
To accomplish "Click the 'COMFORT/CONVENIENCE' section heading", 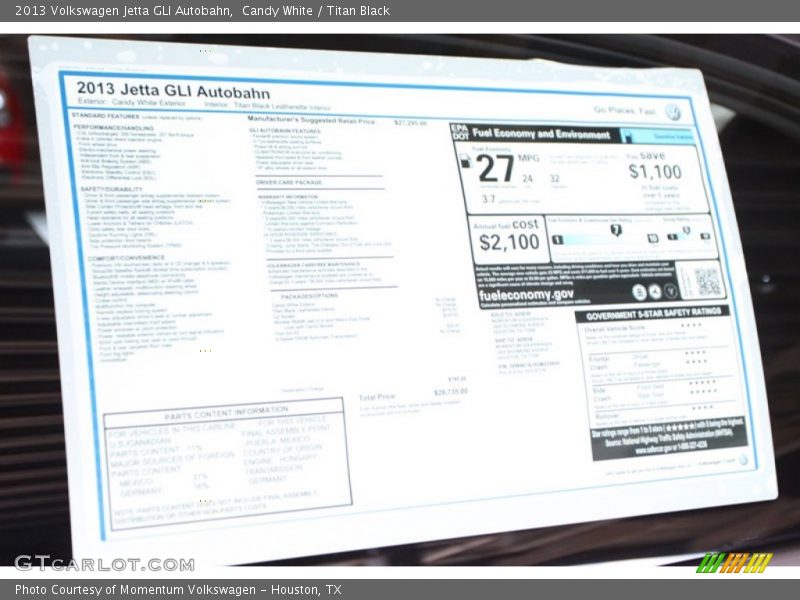I will click(127, 258).
